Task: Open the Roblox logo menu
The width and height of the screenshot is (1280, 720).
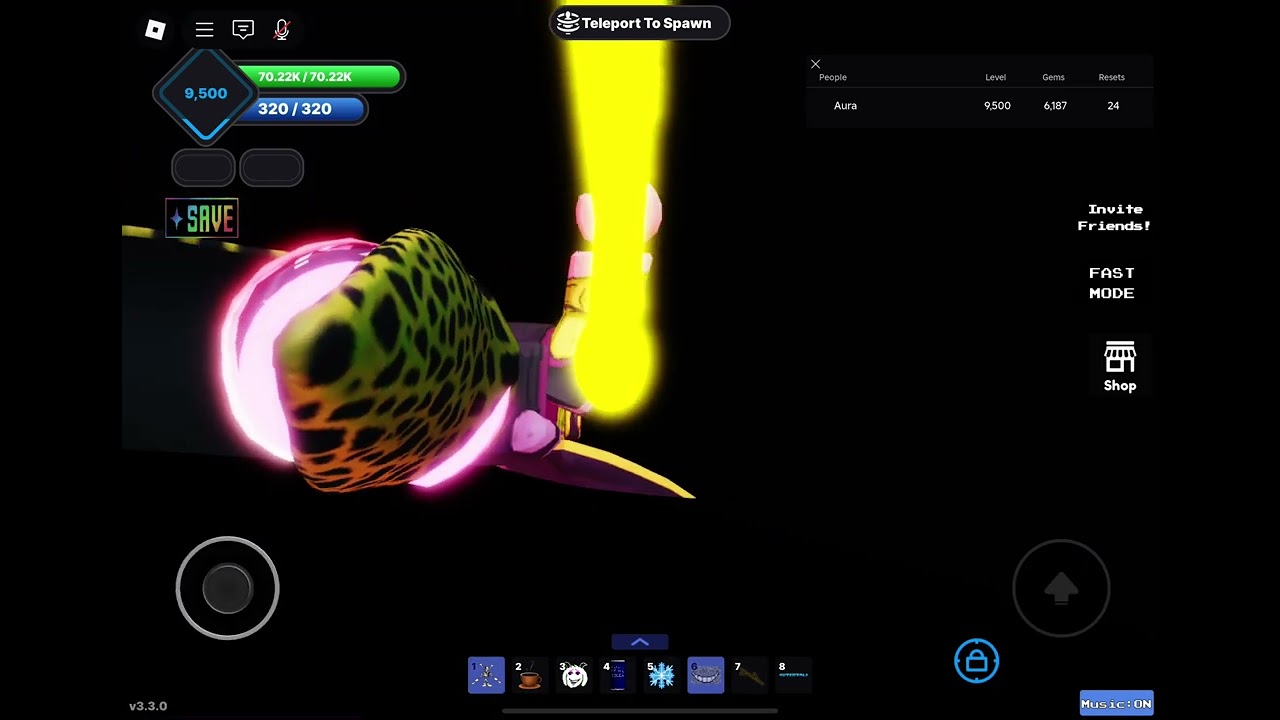Action: click(x=155, y=30)
